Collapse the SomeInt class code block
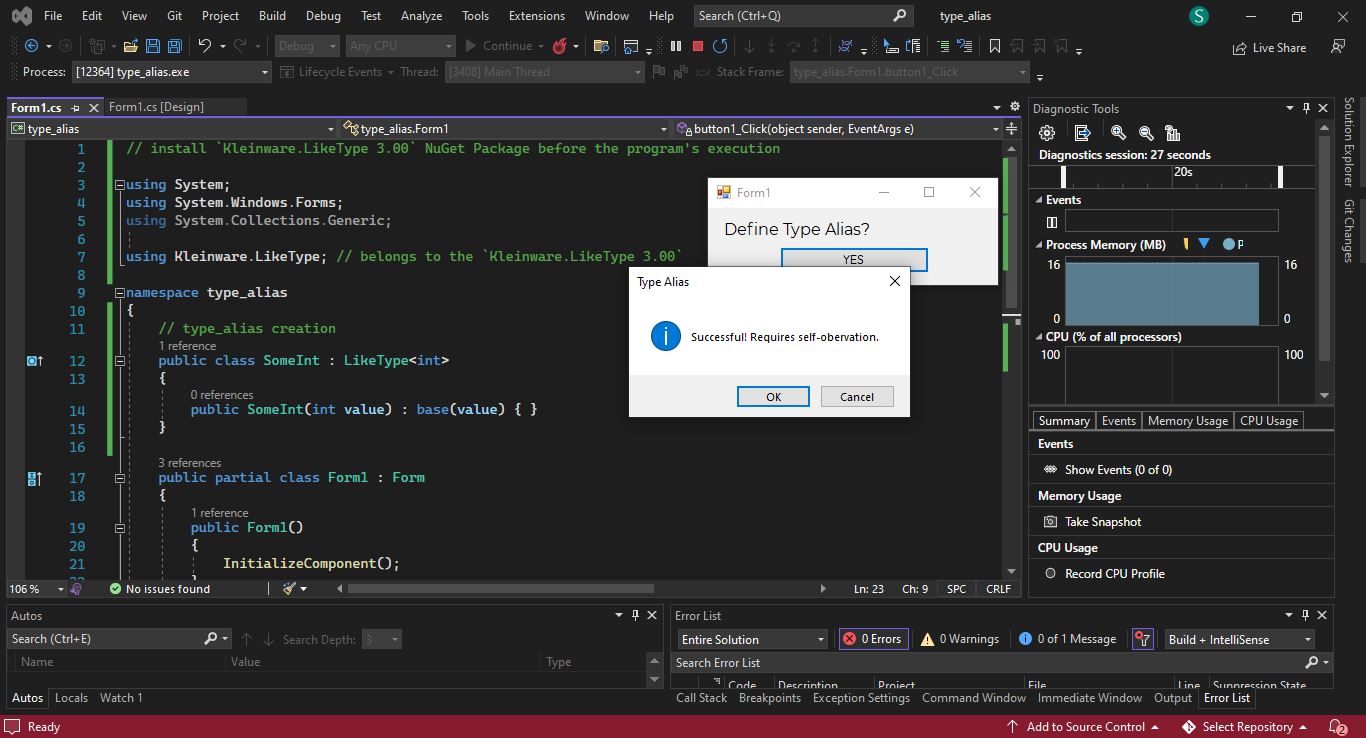1366x738 pixels. coord(120,361)
